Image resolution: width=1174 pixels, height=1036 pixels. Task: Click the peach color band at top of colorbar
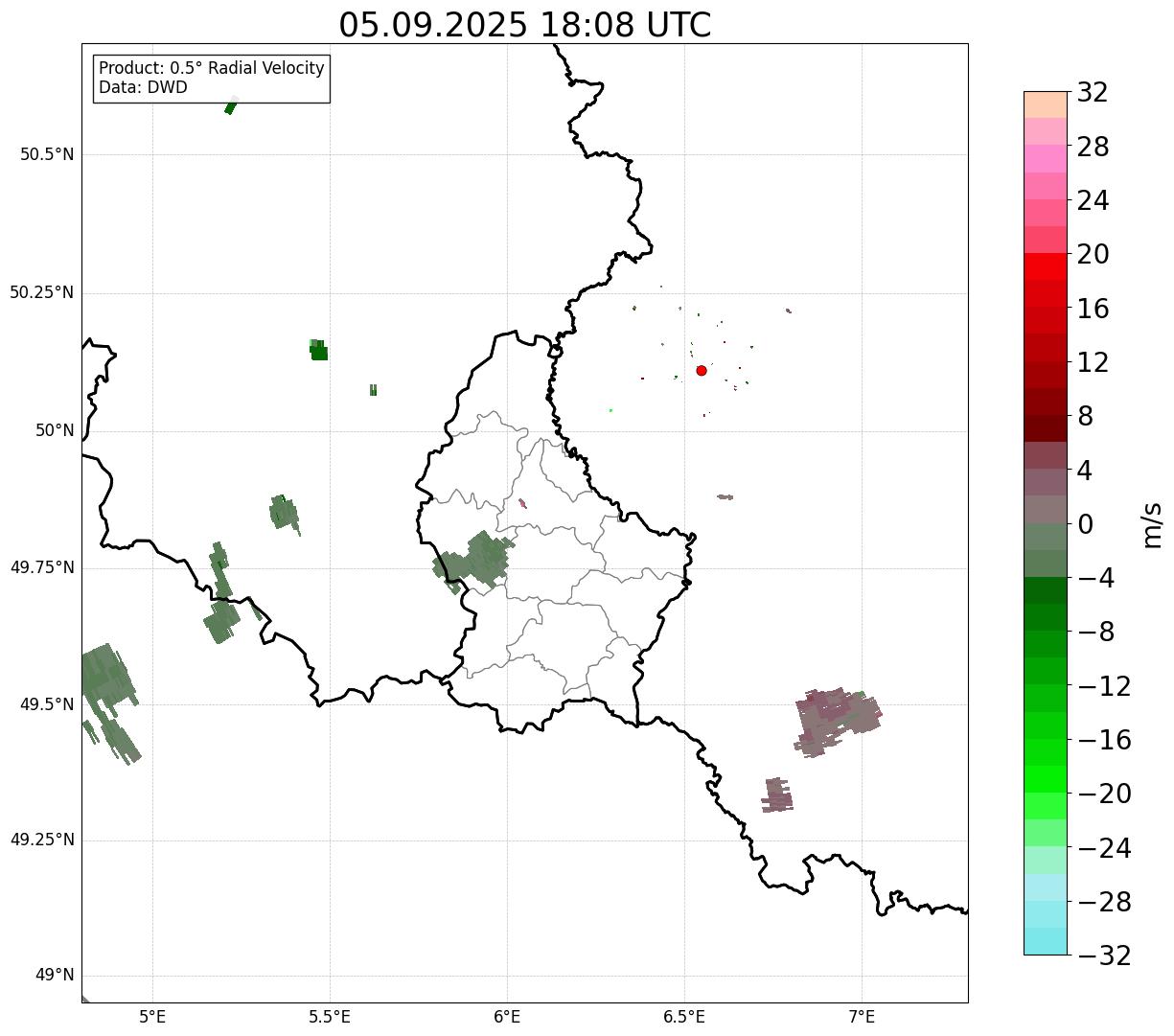click(1045, 104)
